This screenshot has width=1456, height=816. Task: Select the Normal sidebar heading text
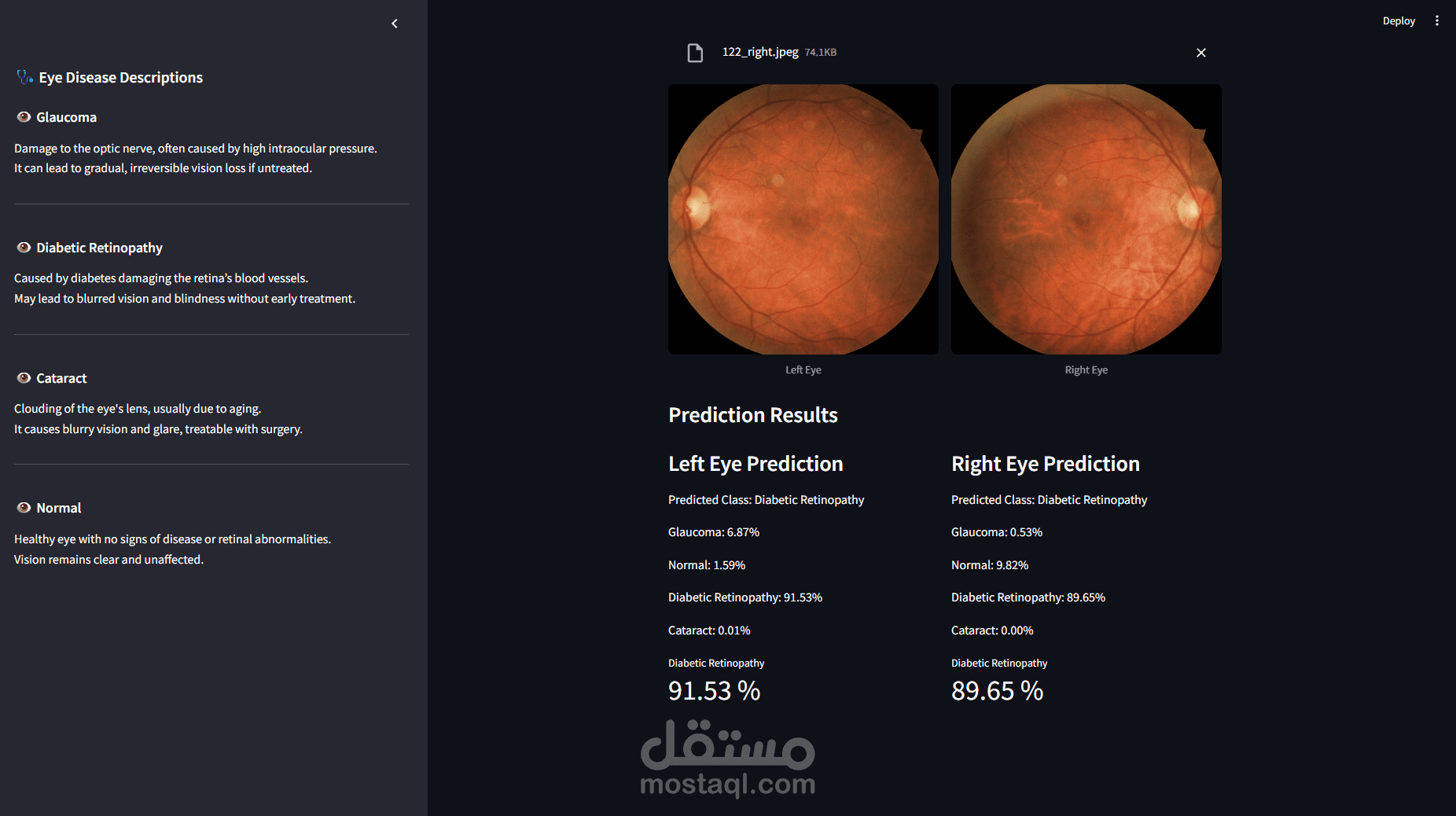click(x=59, y=508)
